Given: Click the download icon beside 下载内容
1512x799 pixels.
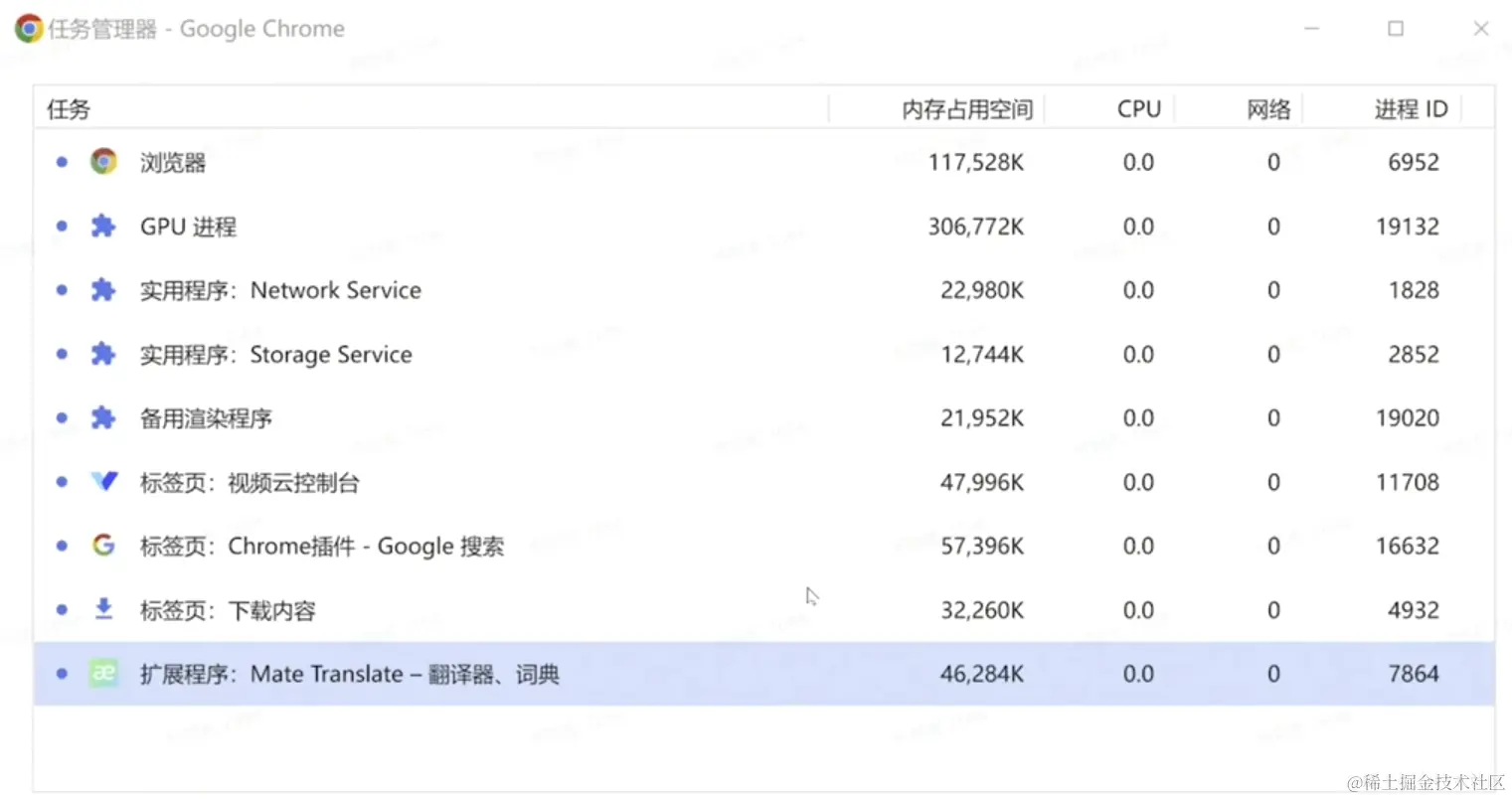Looking at the screenshot, I should pyautogui.click(x=103, y=609).
